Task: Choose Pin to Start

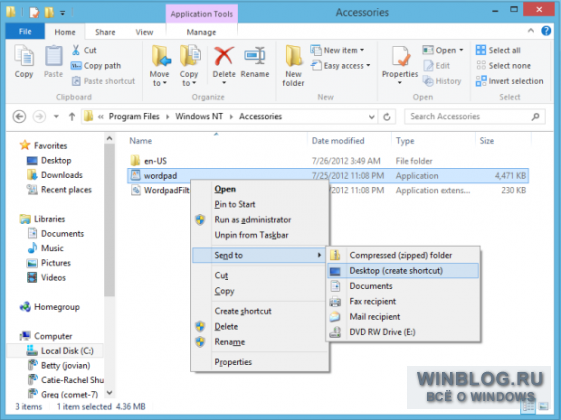Action: click(260, 204)
